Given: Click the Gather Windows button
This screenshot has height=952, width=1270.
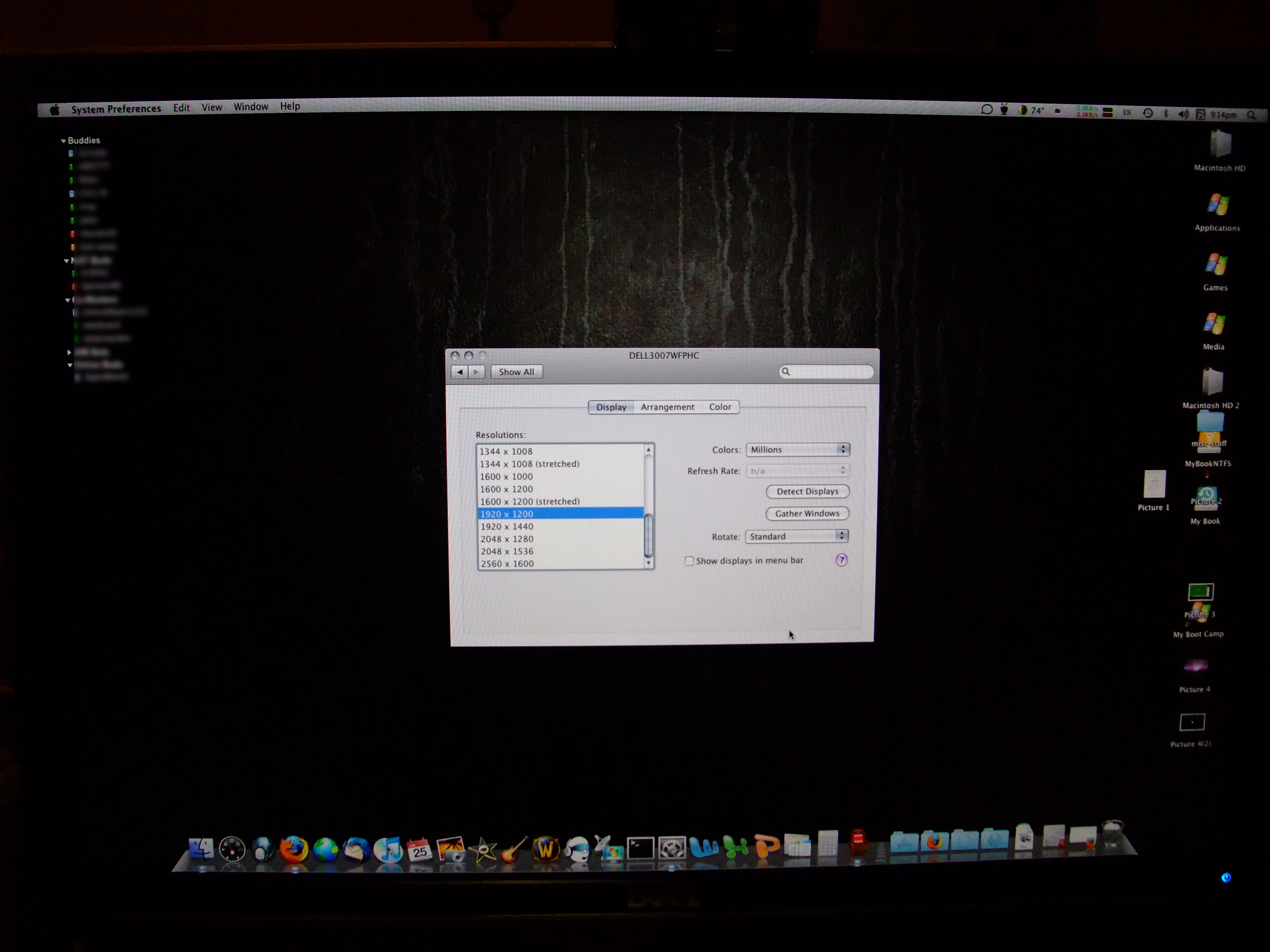Looking at the screenshot, I should point(807,513).
